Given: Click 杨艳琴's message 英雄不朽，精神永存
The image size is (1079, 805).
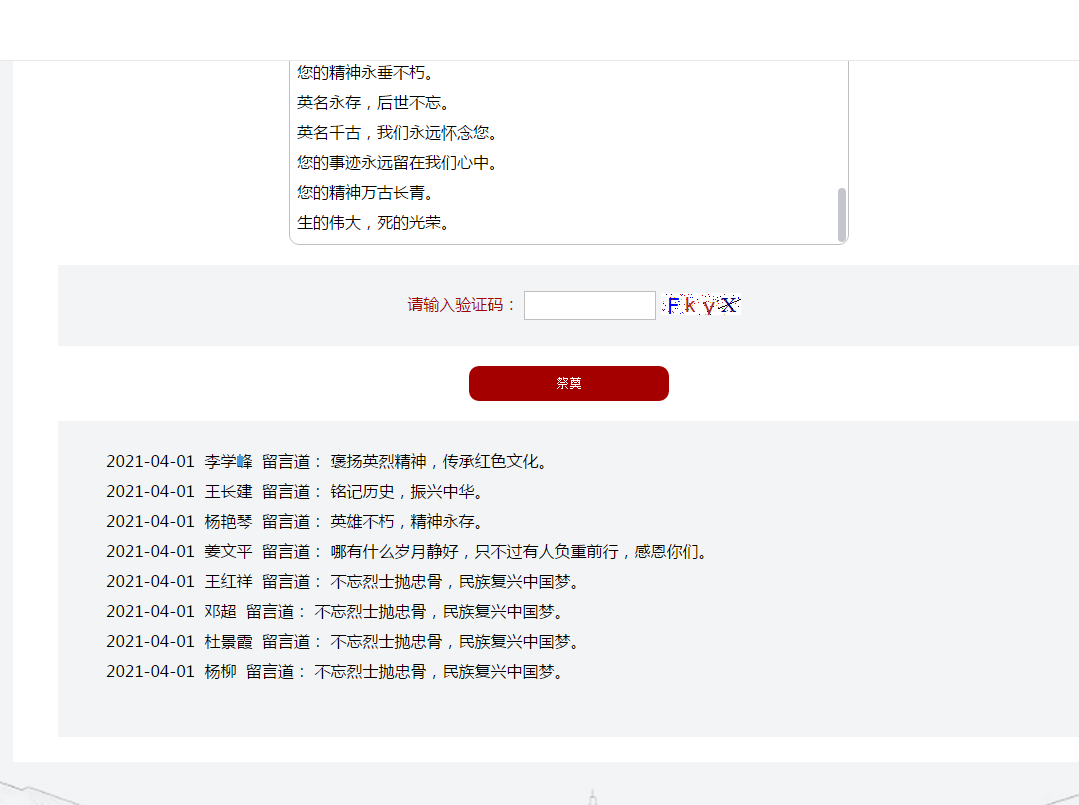Looking at the screenshot, I should coord(407,522).
